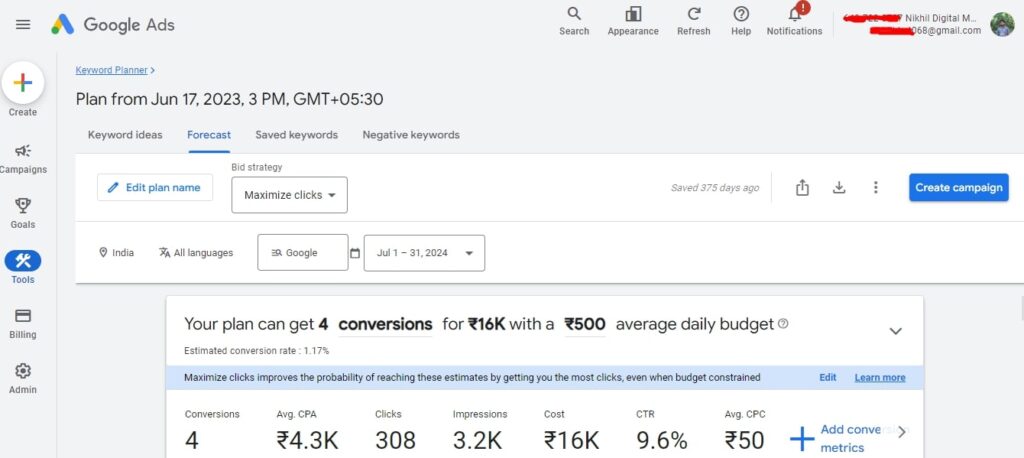The width and height of the screenshot is (1024, 458).
Task: Click the help icon after average daily budget
Action: tap(784, 323)
